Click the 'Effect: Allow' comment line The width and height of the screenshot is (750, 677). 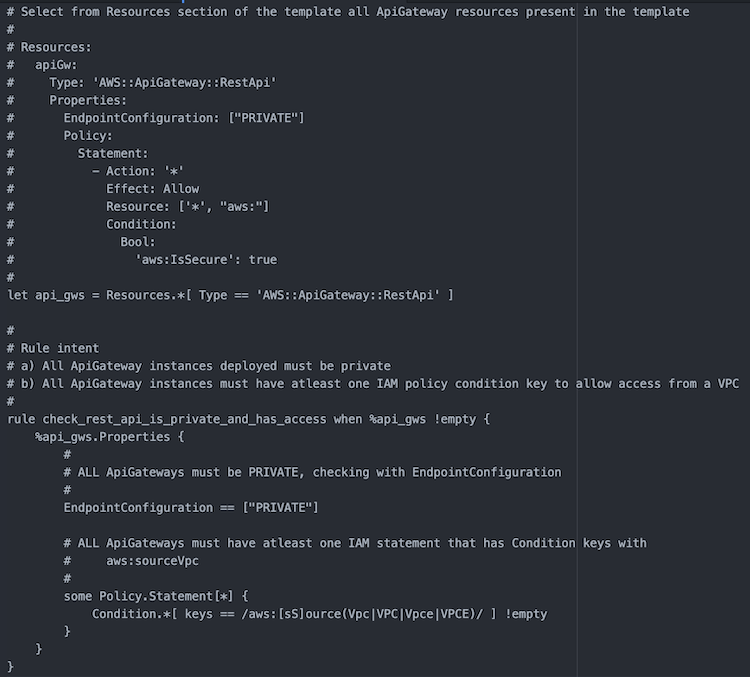(x=152, y=189)
